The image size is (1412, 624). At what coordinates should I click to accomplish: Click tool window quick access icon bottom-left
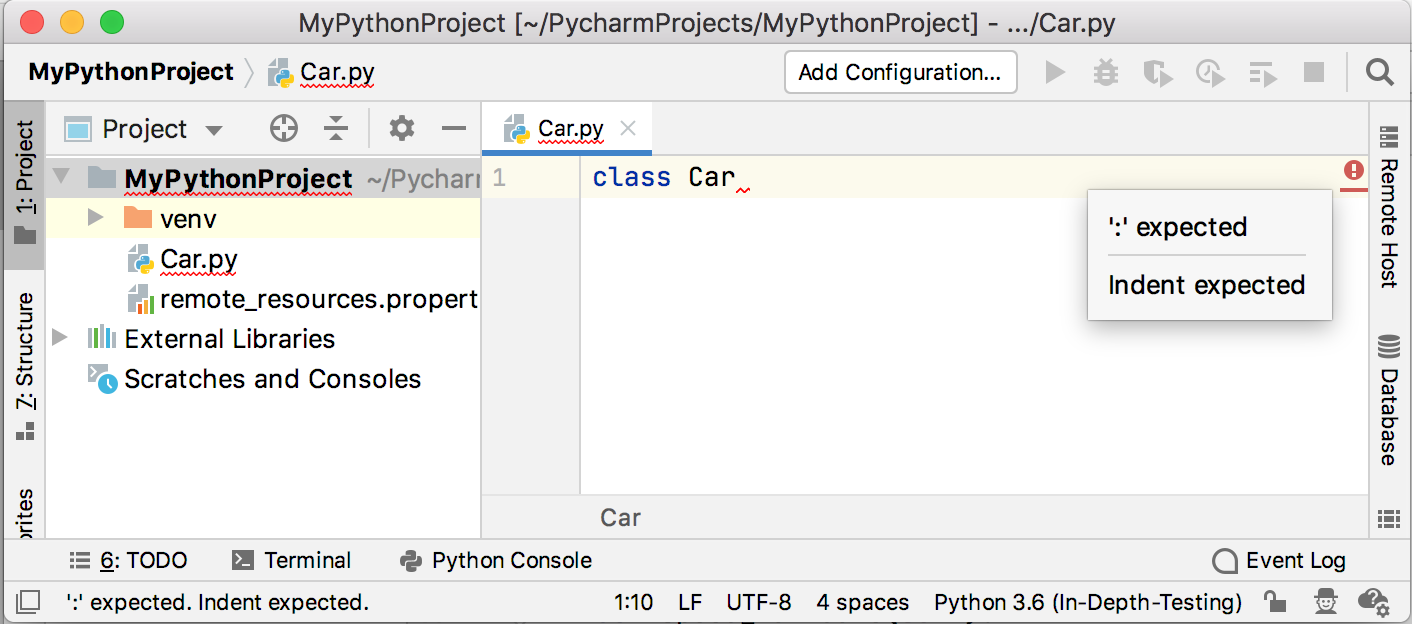pos(28,601)
